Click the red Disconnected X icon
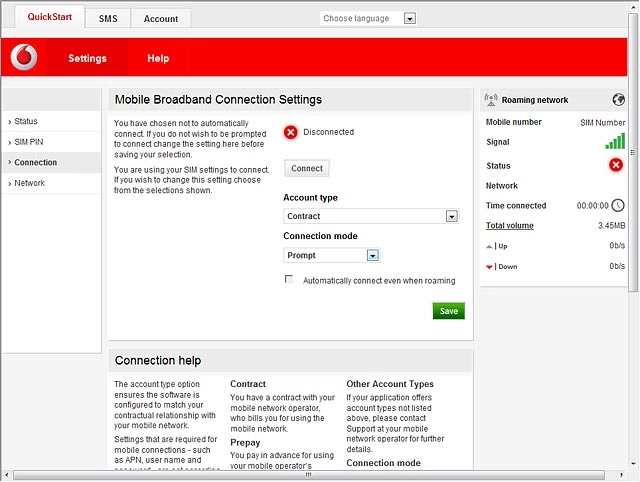This screenshot has width=640, height=482. pyautogui.click(x=291, y=132)
